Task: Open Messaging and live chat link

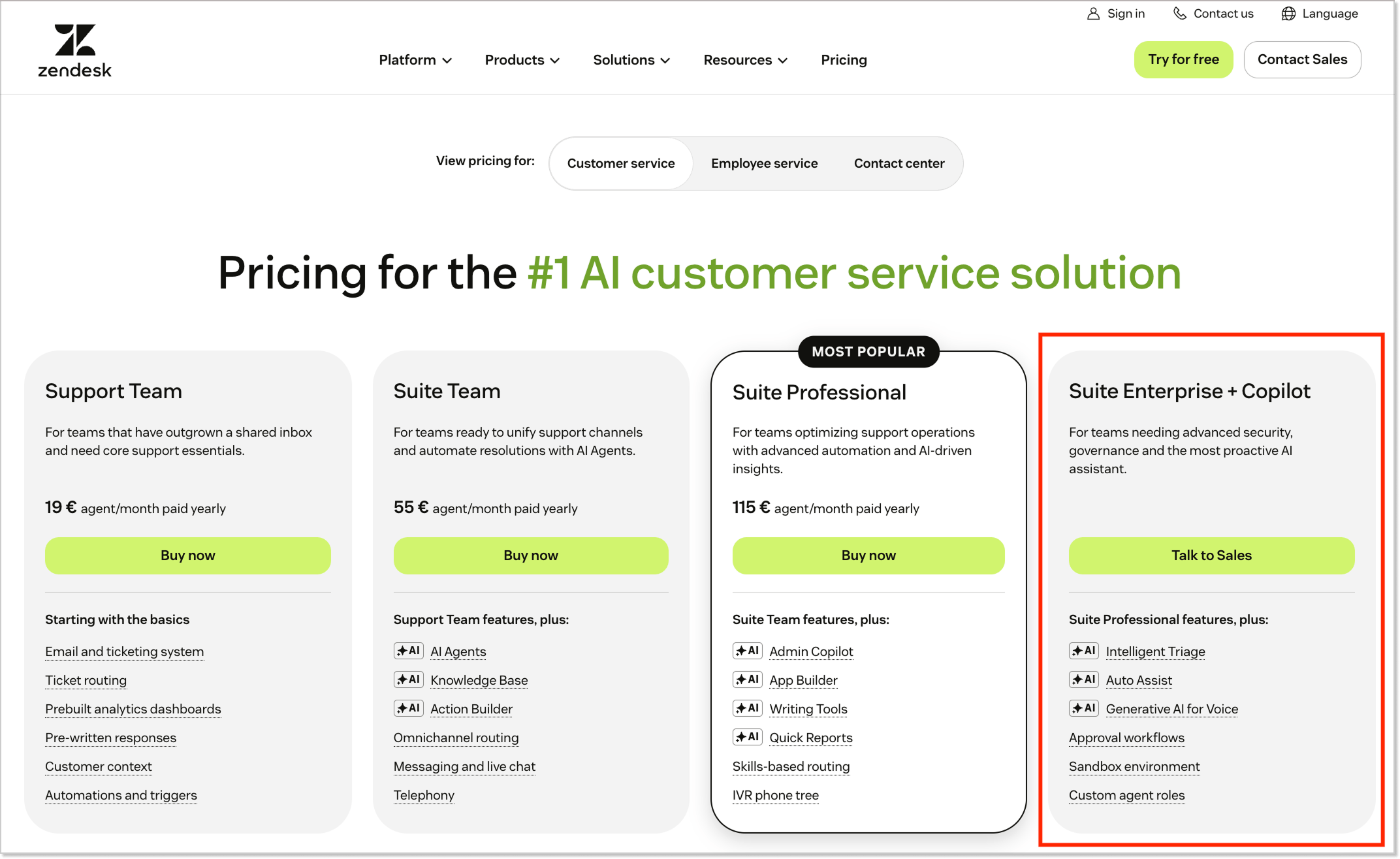Action: (x=465, y=766)
